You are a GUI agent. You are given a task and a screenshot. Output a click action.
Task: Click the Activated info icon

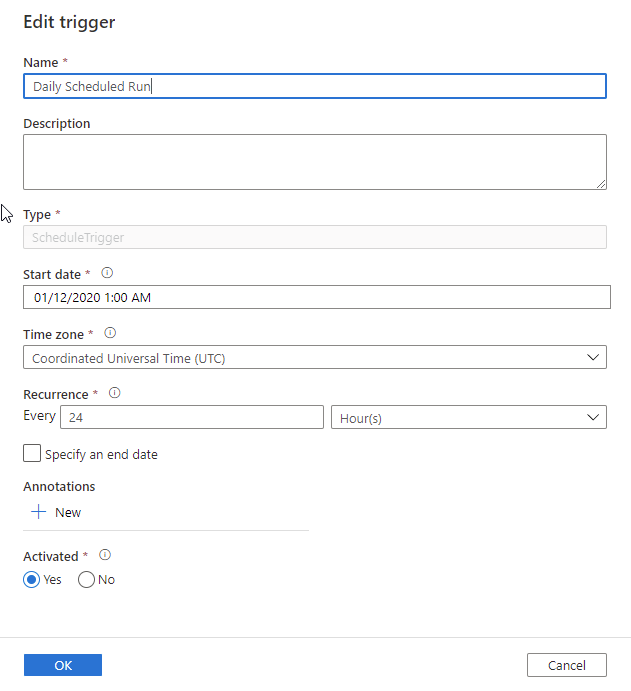pyautogui.click(x=104, y=555)
